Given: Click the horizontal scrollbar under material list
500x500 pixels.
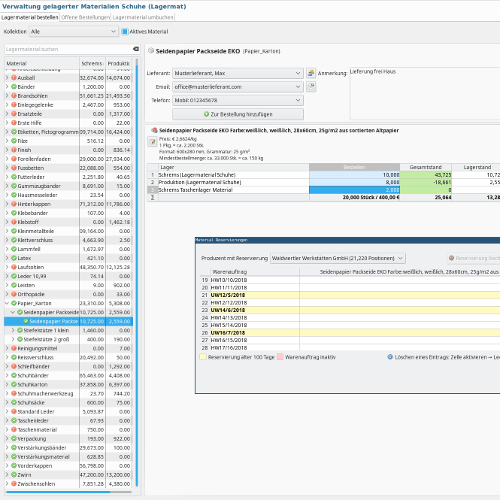Looking at the screenshot, I should click(58, 492).
